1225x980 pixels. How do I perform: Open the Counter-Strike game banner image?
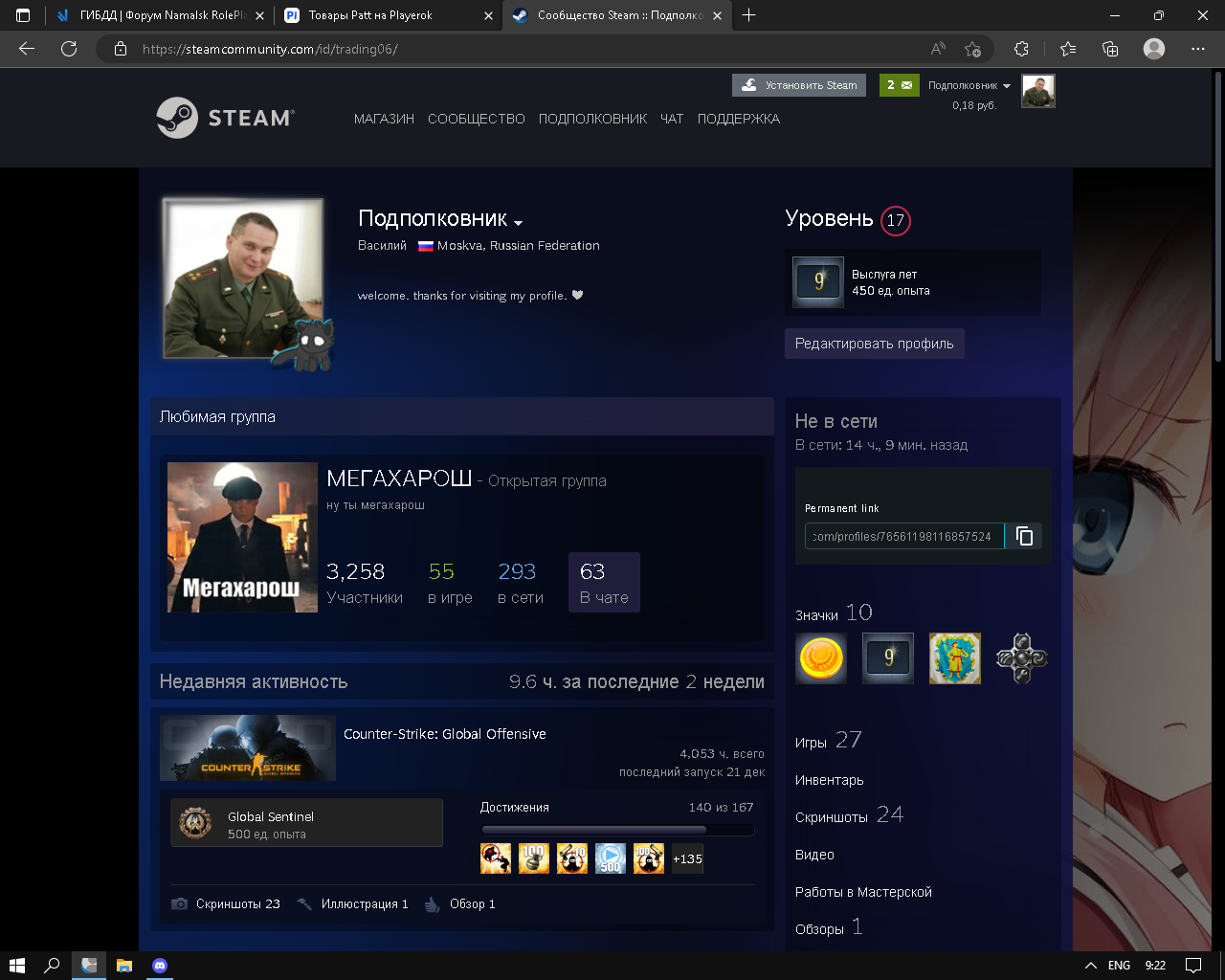click(x=248, y=747)
